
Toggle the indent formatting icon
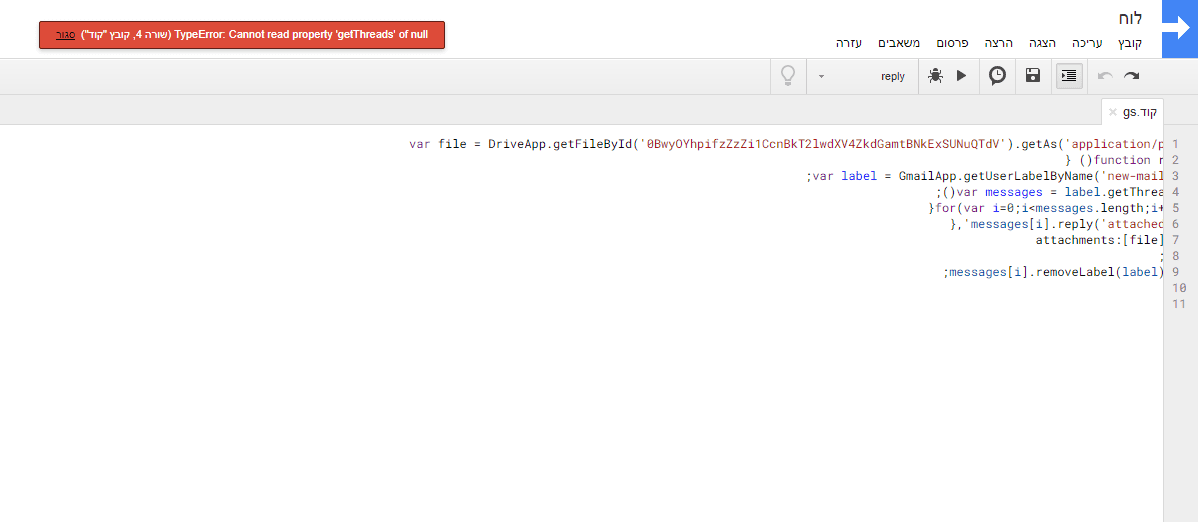1069,76
